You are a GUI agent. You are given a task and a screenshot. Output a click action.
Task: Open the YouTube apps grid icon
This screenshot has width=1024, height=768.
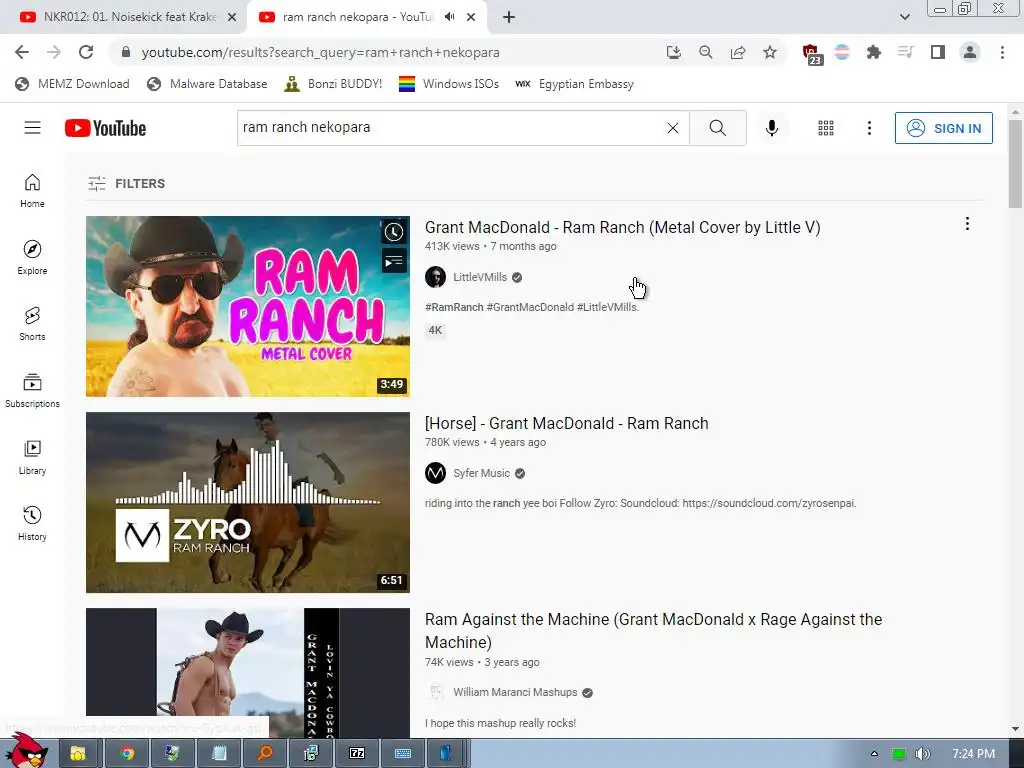[x=826, y=128]
